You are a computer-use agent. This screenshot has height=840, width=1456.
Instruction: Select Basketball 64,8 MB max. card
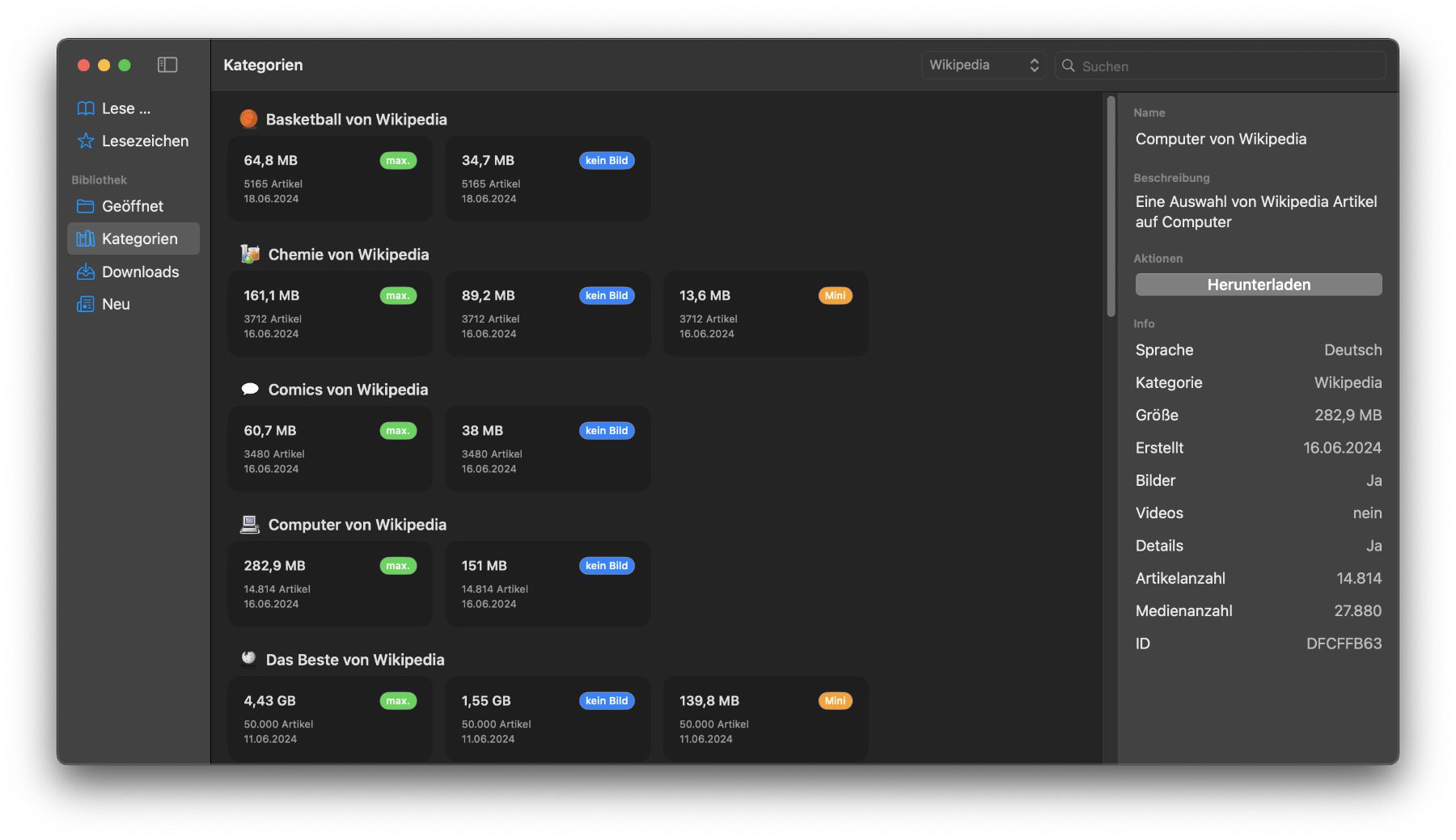[x=330, y=179]
